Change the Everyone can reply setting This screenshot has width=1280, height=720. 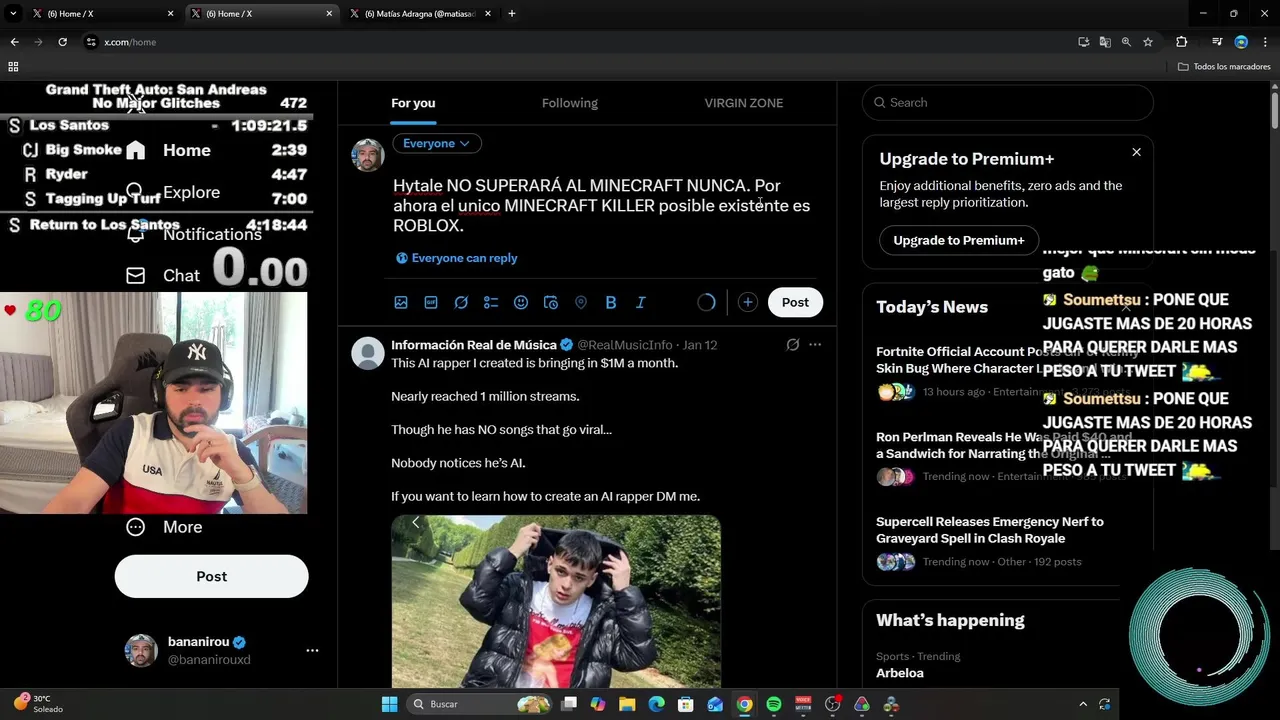tap(457, 258)
